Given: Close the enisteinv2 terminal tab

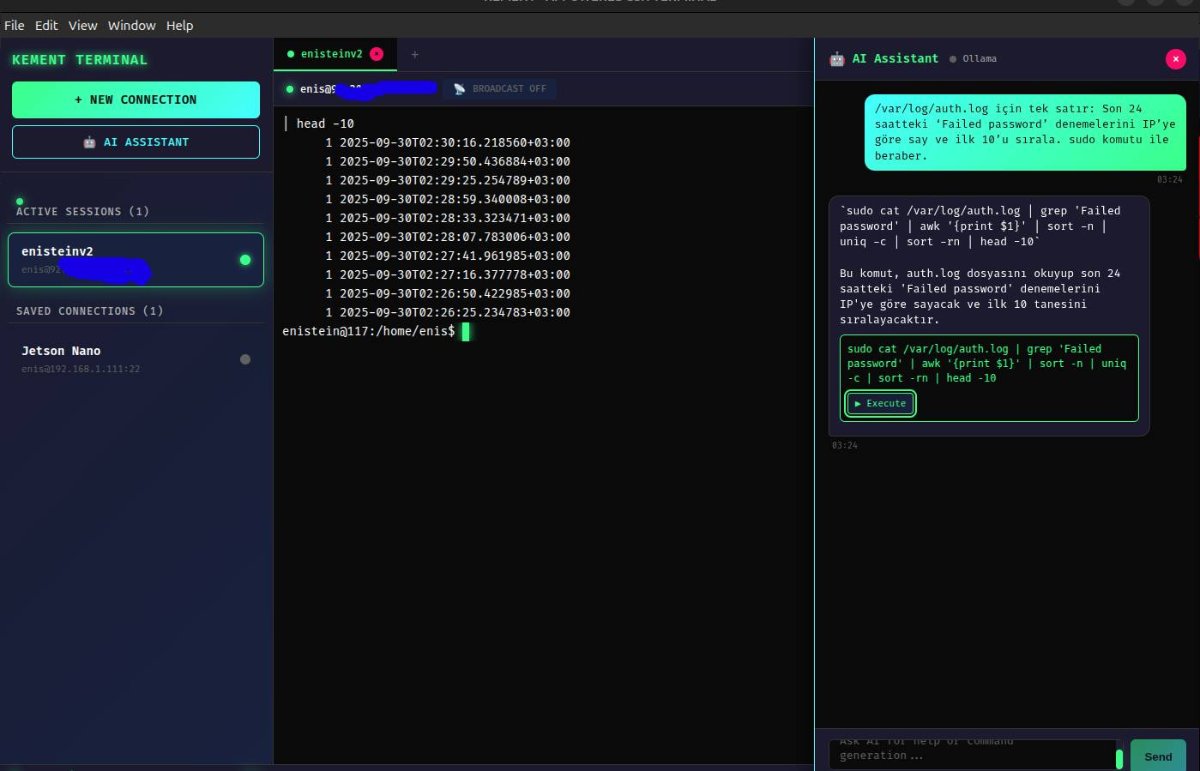Looking at the screenshot, I should tap(376, 54).
